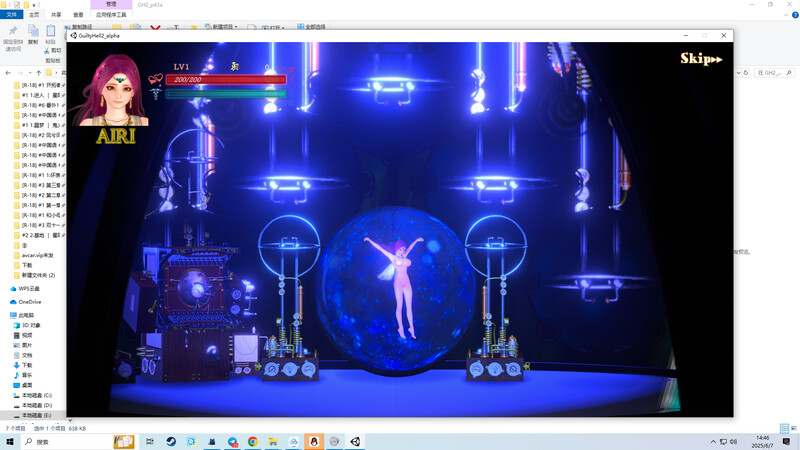Viewport: 800px width, 450px height.
Task: Skip the cutscene with the Skip button
Action: [701, 59]
